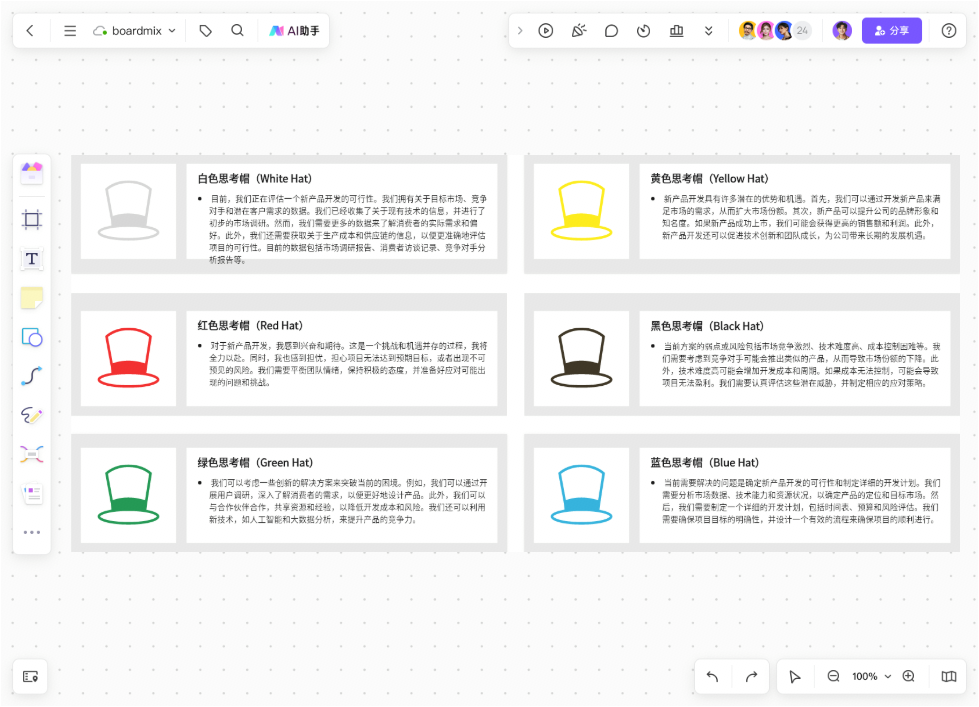Click the 白色思考帽 (White Hat) heading

[255, 179]
